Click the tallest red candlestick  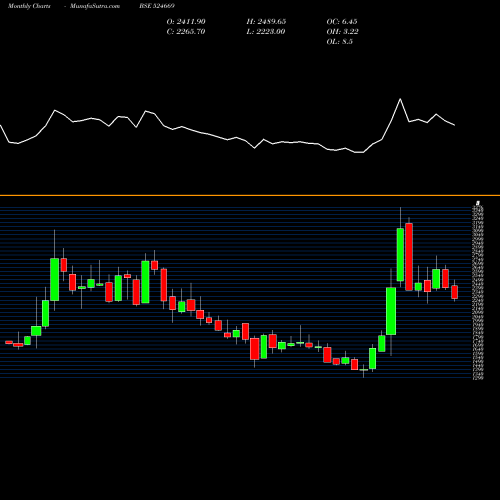[x=409, y=257]
